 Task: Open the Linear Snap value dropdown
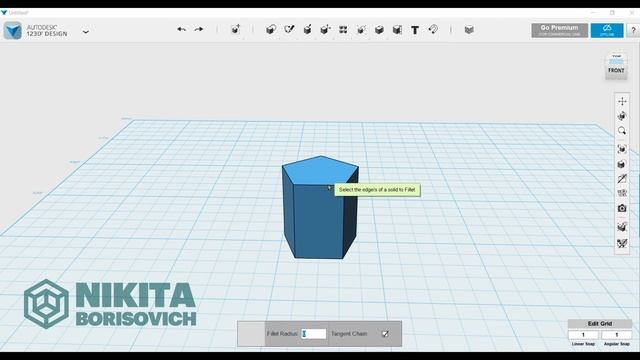(x=583, y=335)
